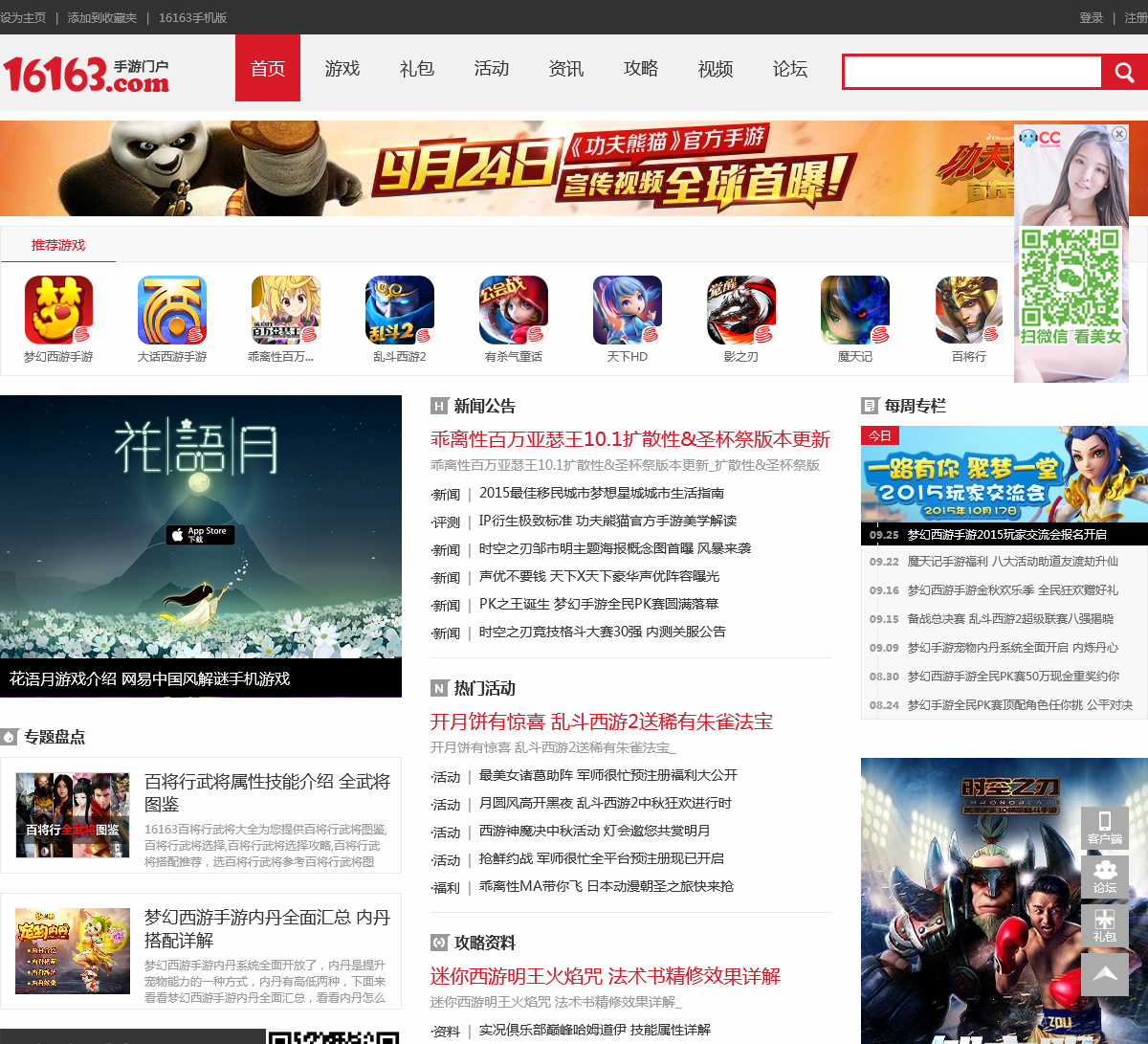The width and height of the screenshot is (1148, 1044).
Task: Open the 梦幻西游手游 game icon
Action: 58,310
